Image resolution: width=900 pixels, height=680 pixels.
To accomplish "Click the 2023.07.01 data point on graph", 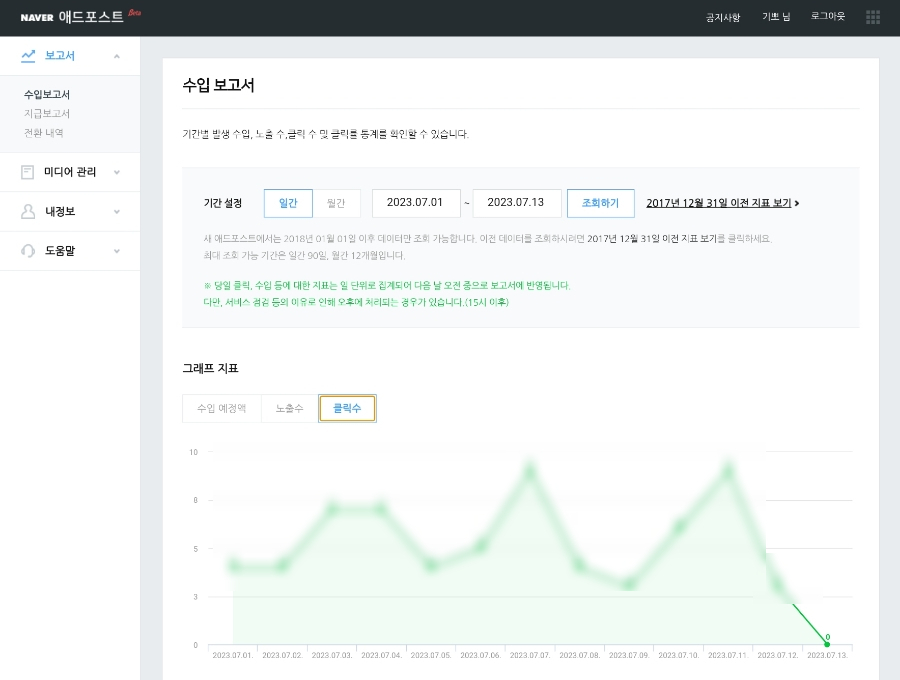I will pyautogui.click(x=233, y=566).
